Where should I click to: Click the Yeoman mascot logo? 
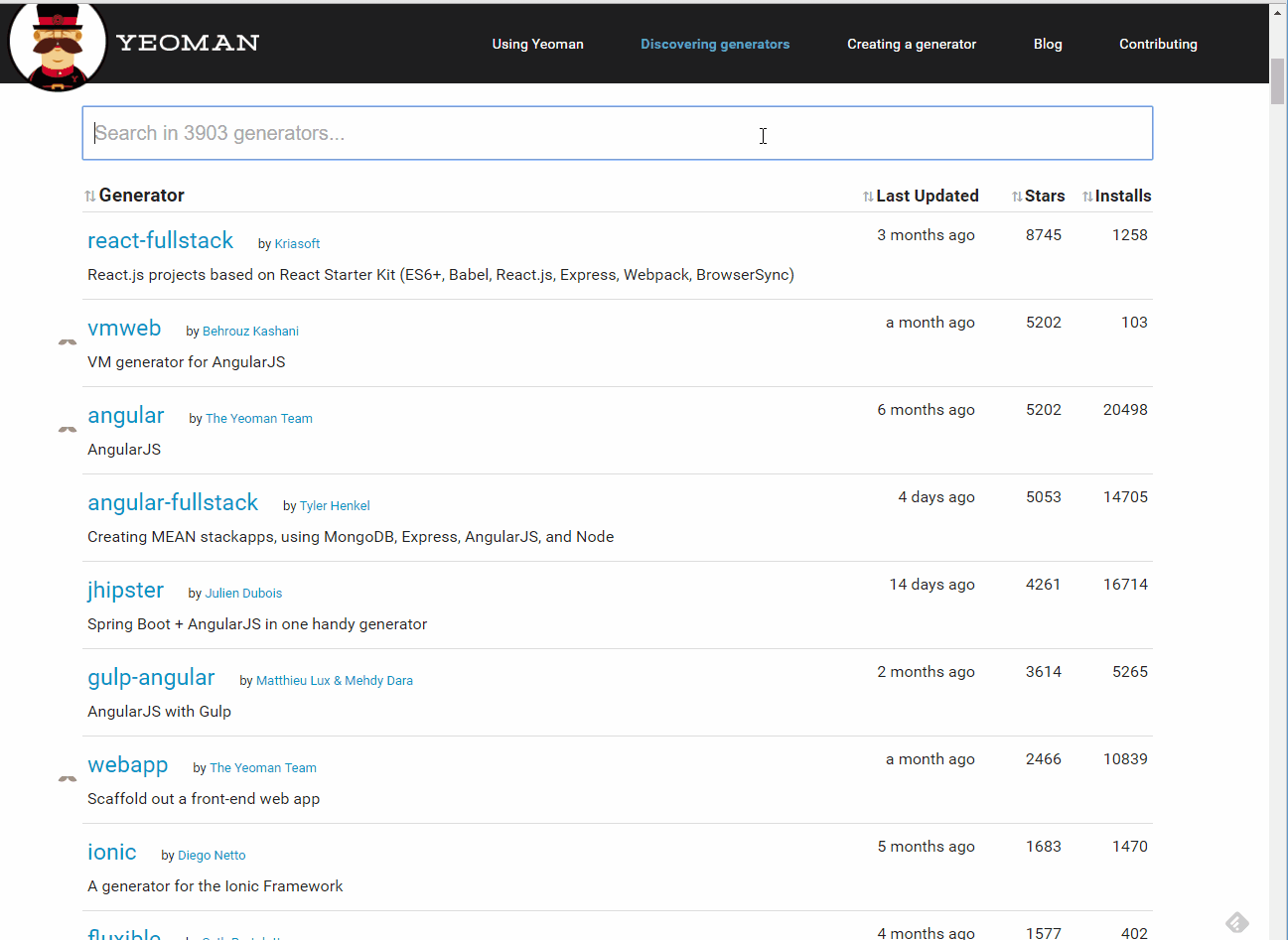57,47
